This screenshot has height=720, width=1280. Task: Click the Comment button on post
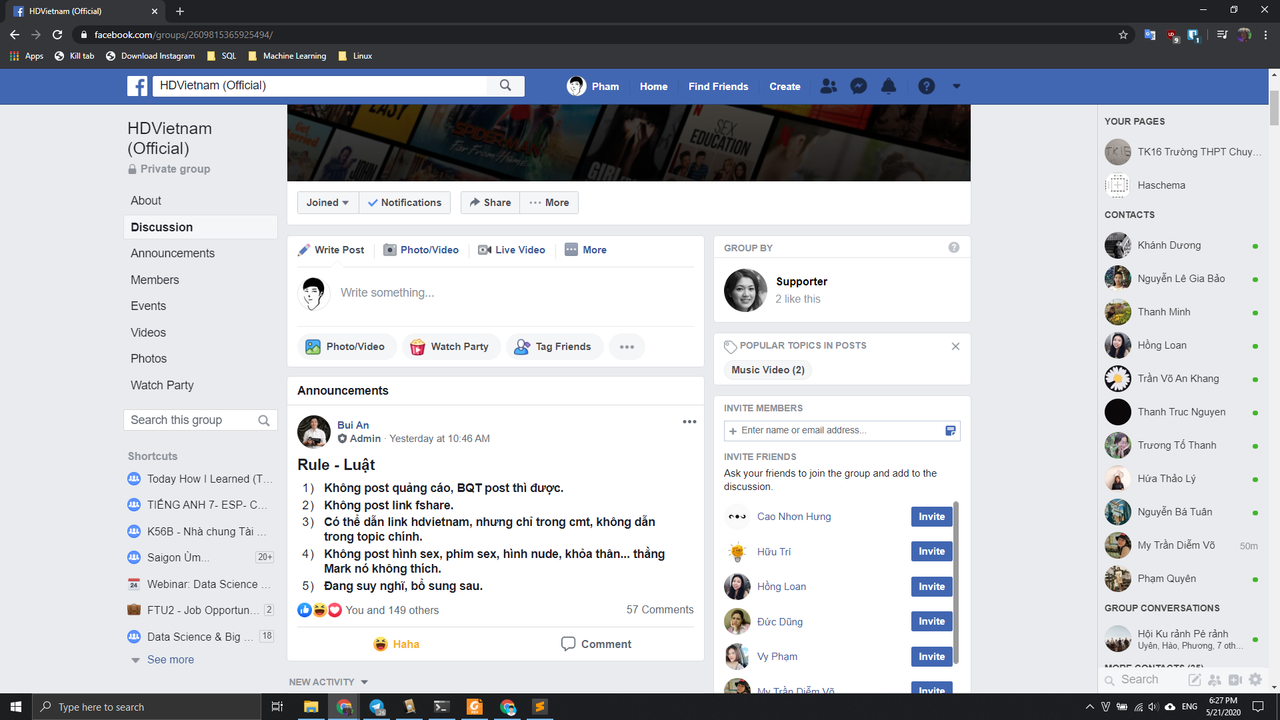click(596, 644)
